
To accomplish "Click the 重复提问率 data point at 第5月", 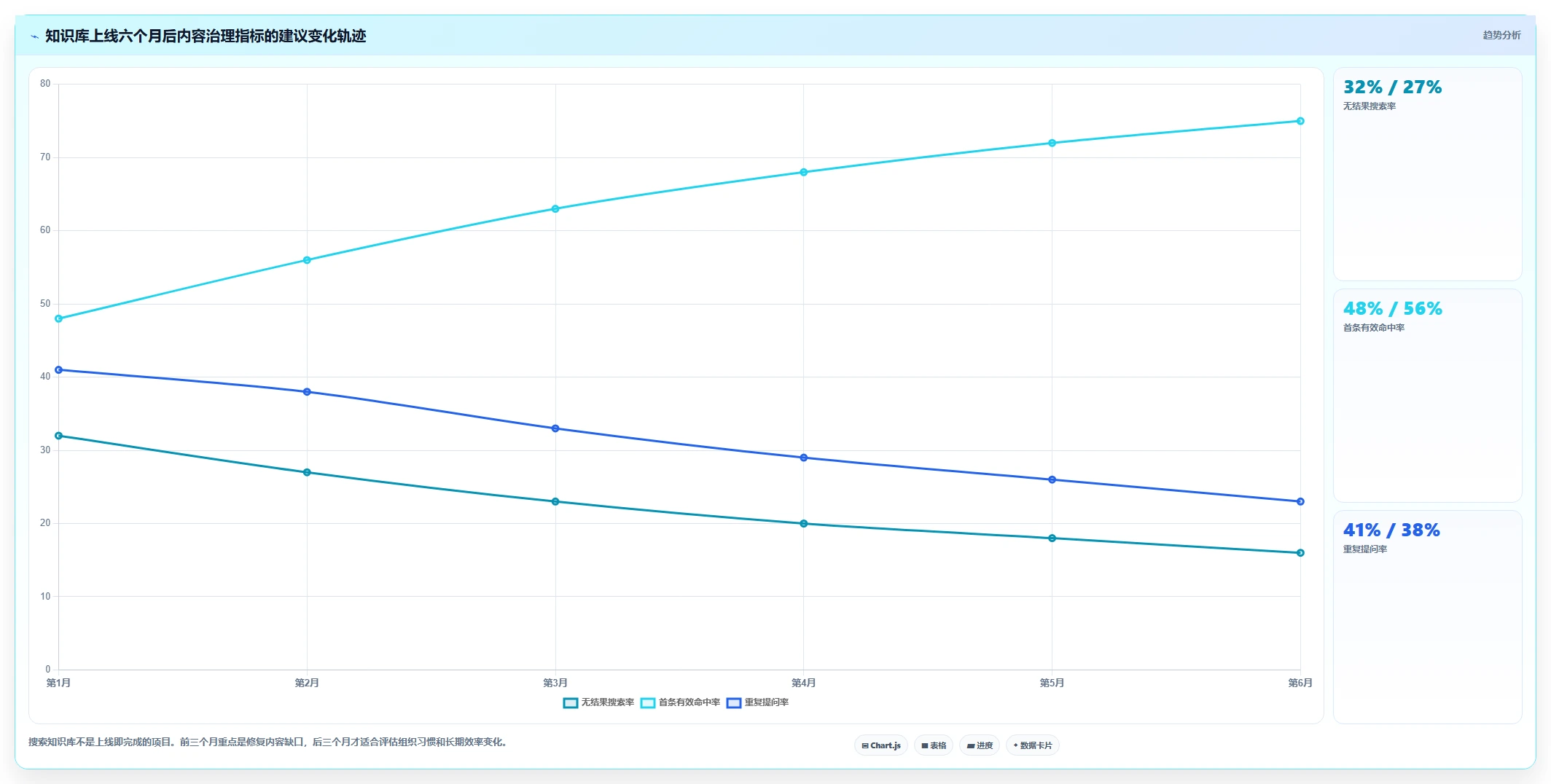I will pyautogui.click(x=1052, y=479).
